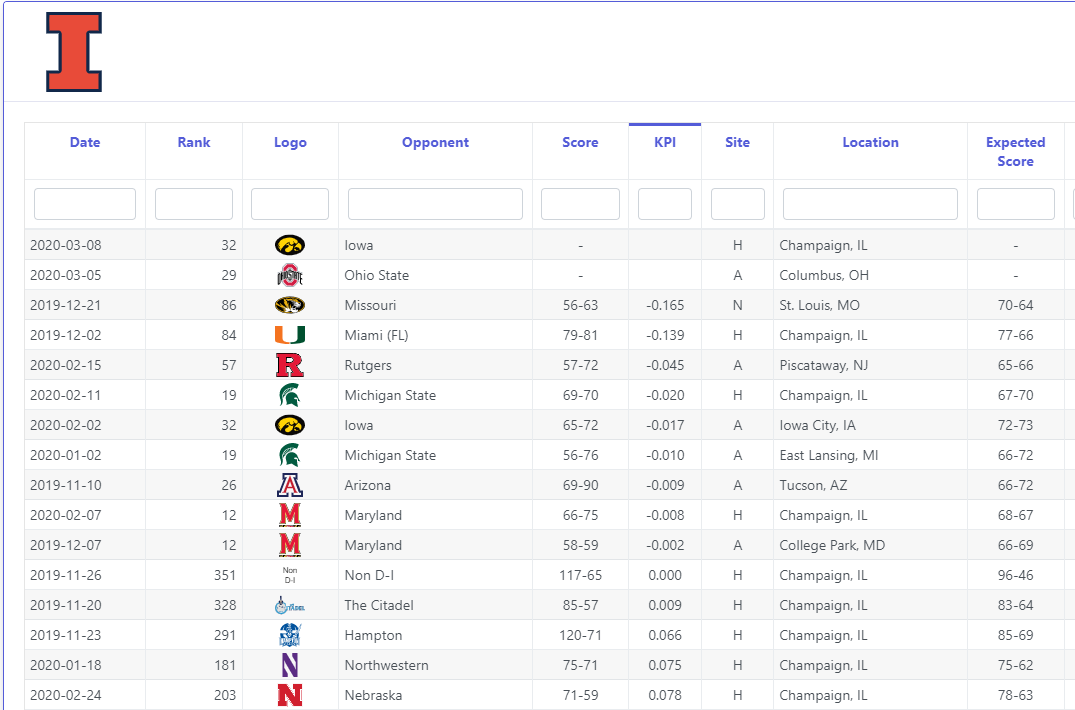Screen dimensions: 1075x710
Task: Click the Illinois orange I logo
Action: click(x=74, y=52)
